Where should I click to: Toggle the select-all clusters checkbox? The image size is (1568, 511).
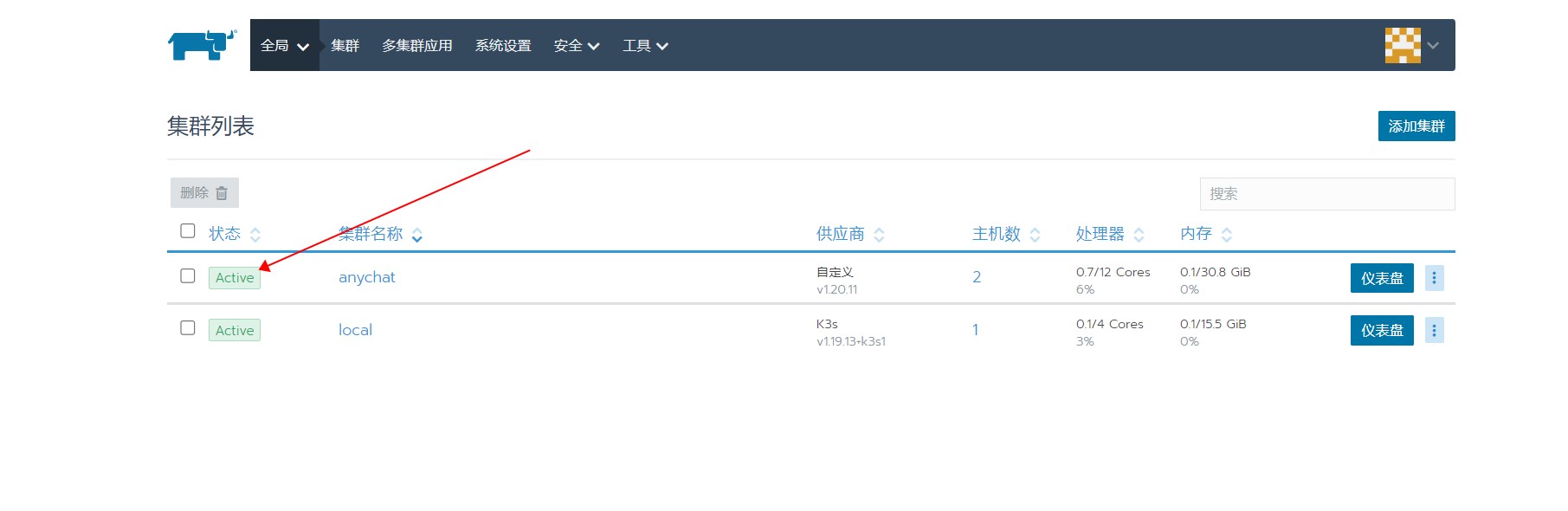coord(188,230)
